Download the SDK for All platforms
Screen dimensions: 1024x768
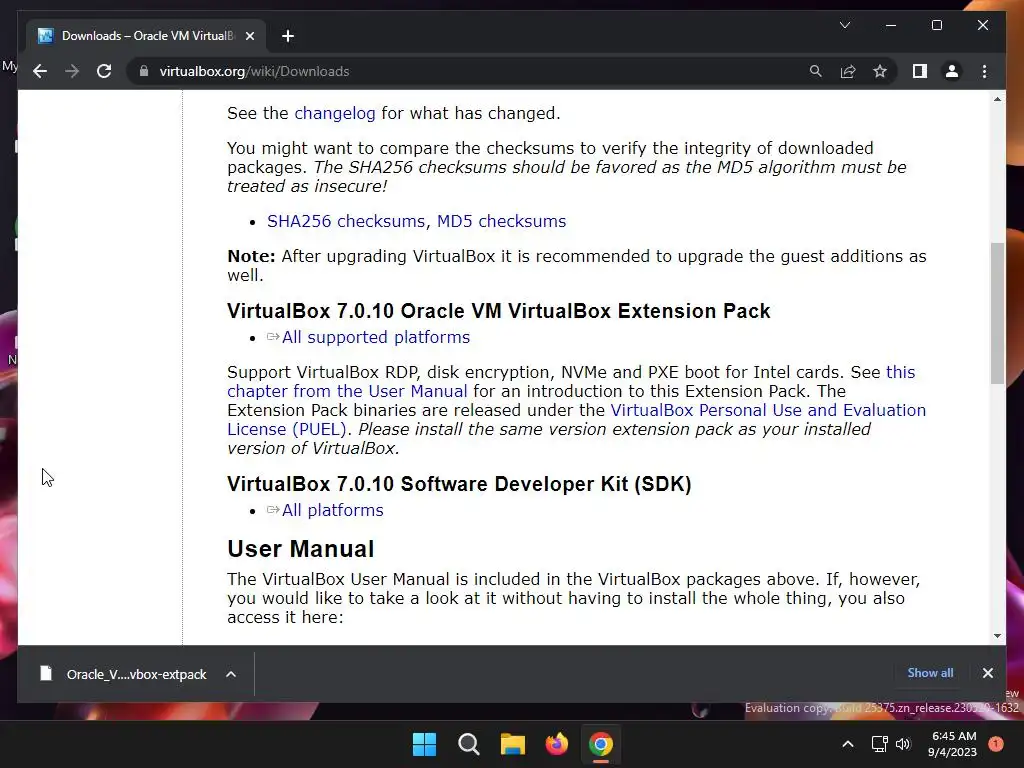(x=332, y=510)
